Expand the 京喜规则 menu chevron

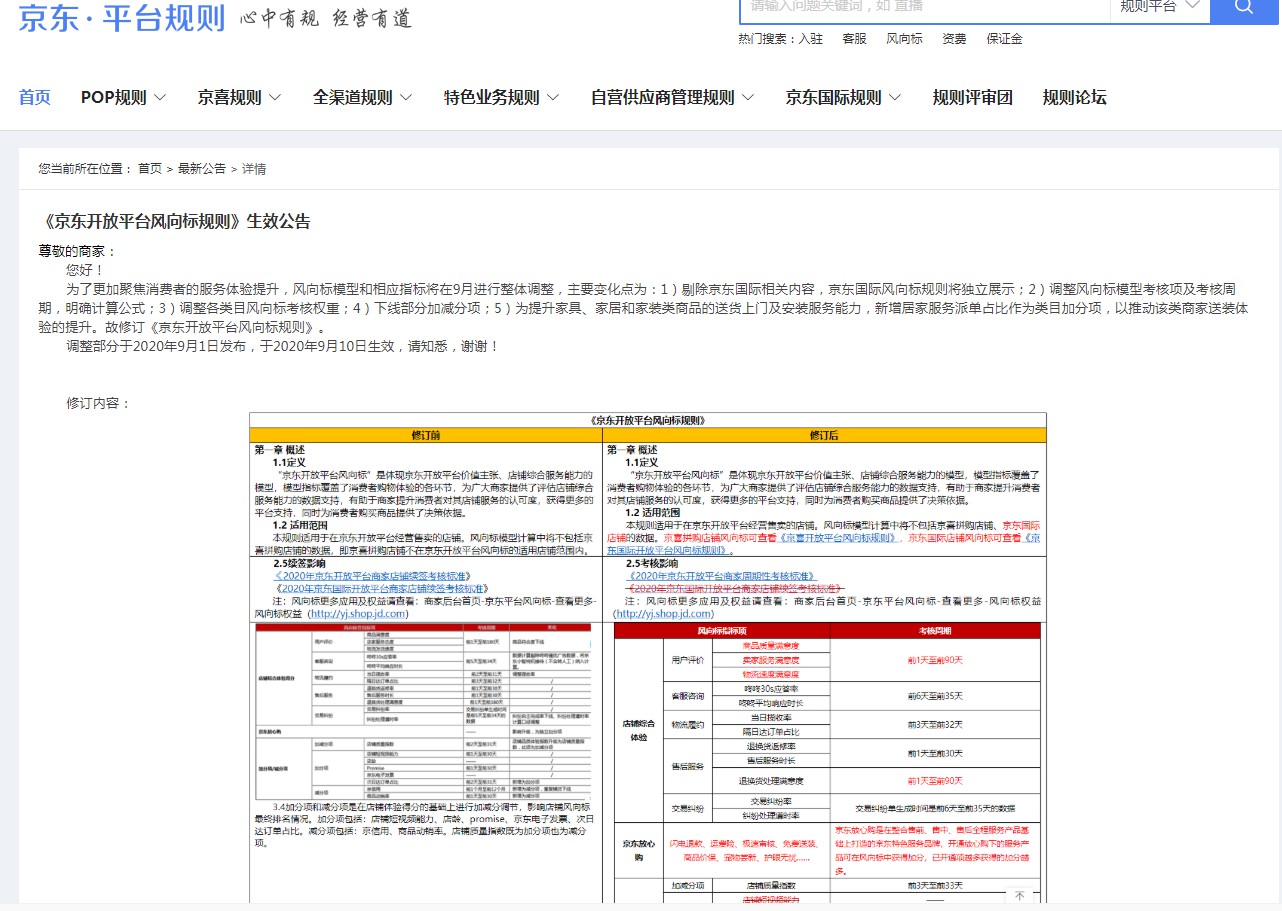(x=275, y=98)
